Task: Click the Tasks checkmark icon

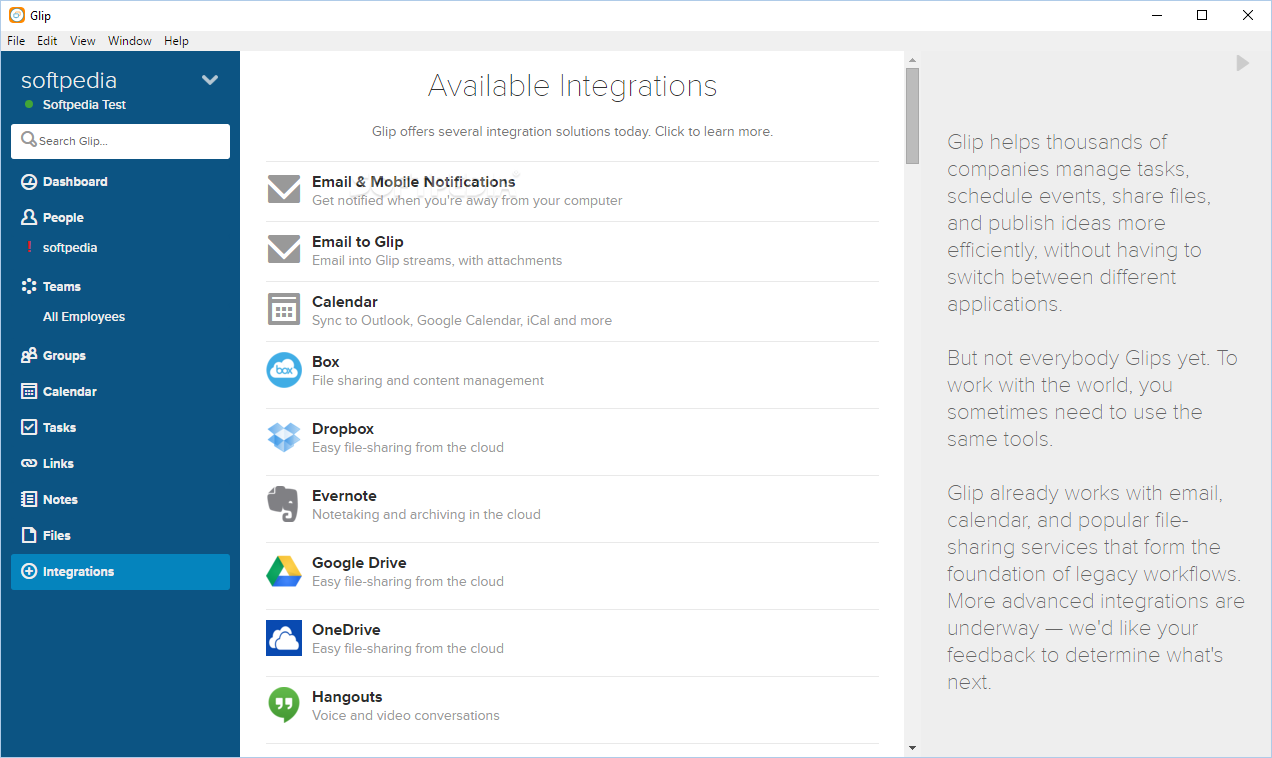Action: (29, 427)
